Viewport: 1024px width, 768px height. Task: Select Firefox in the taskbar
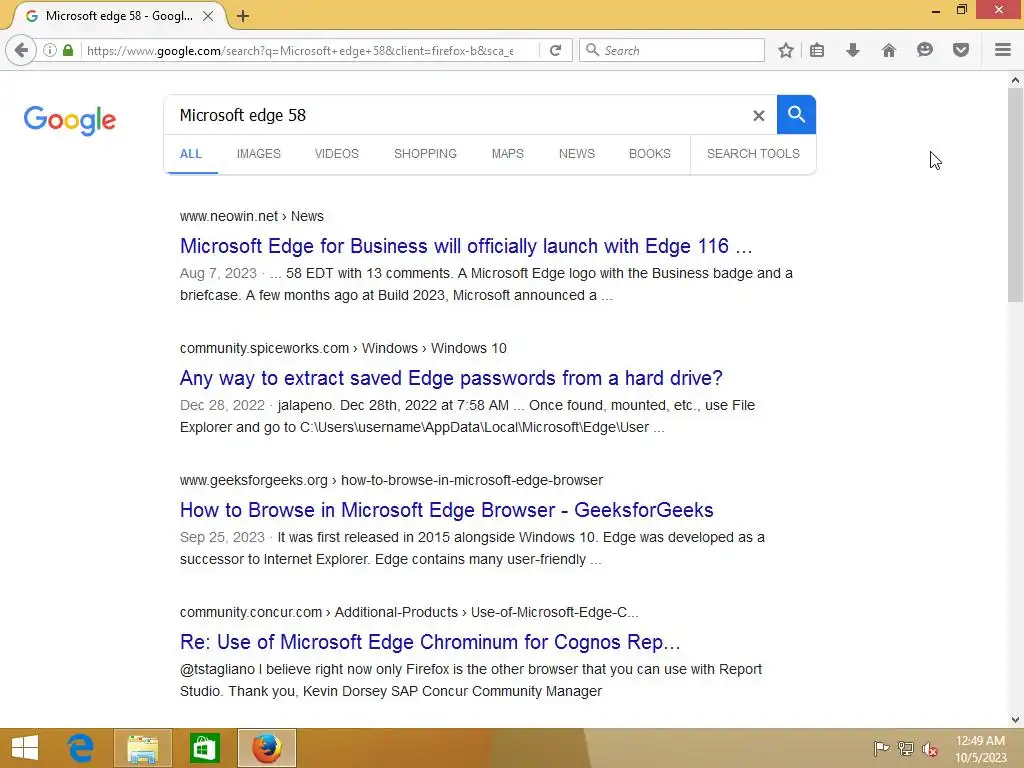[266, 748]
